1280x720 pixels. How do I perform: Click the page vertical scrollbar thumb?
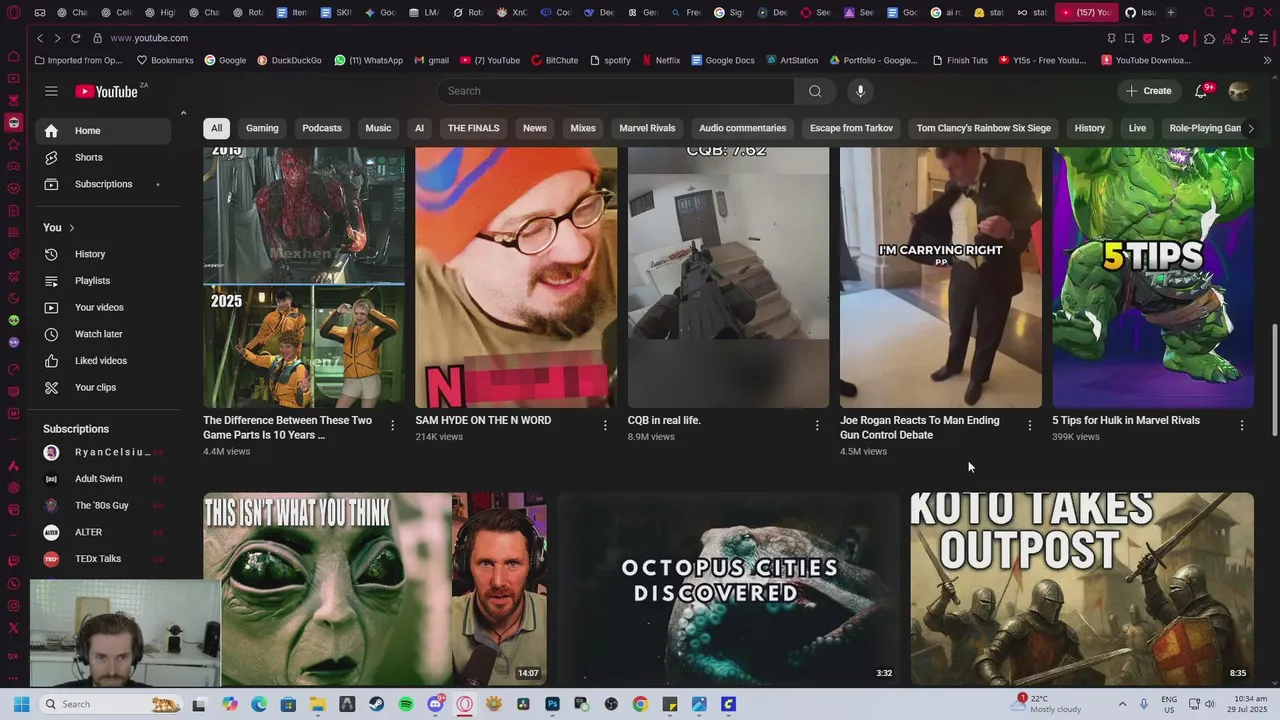tap(1274, 380)
